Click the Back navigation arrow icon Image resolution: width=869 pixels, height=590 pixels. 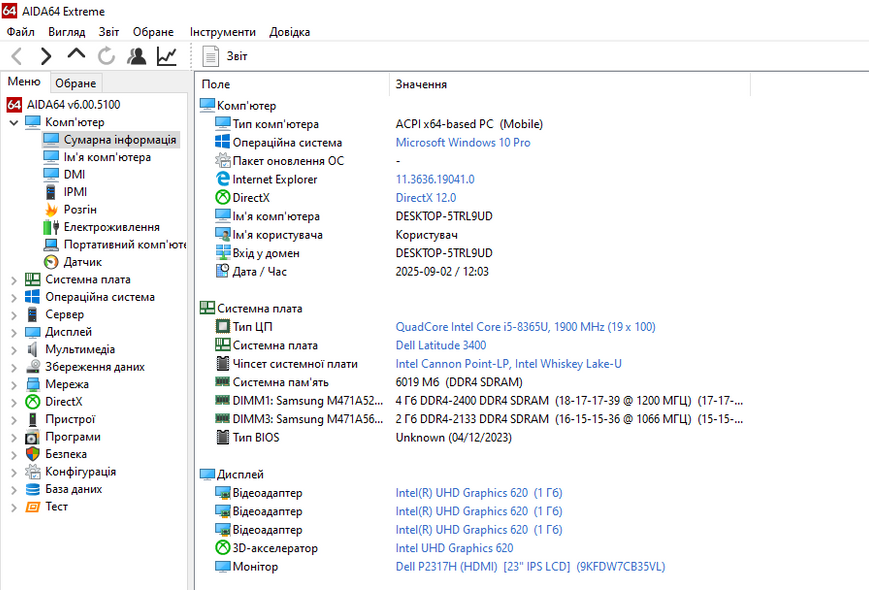(17, 56)
